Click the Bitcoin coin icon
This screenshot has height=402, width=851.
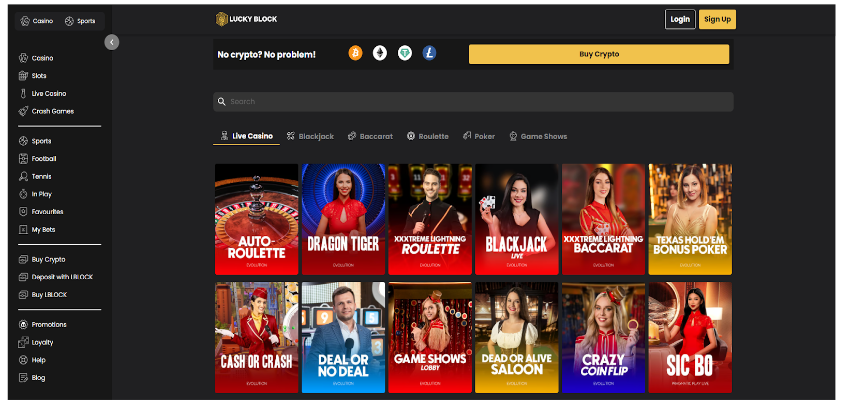(x=355, y=53)
